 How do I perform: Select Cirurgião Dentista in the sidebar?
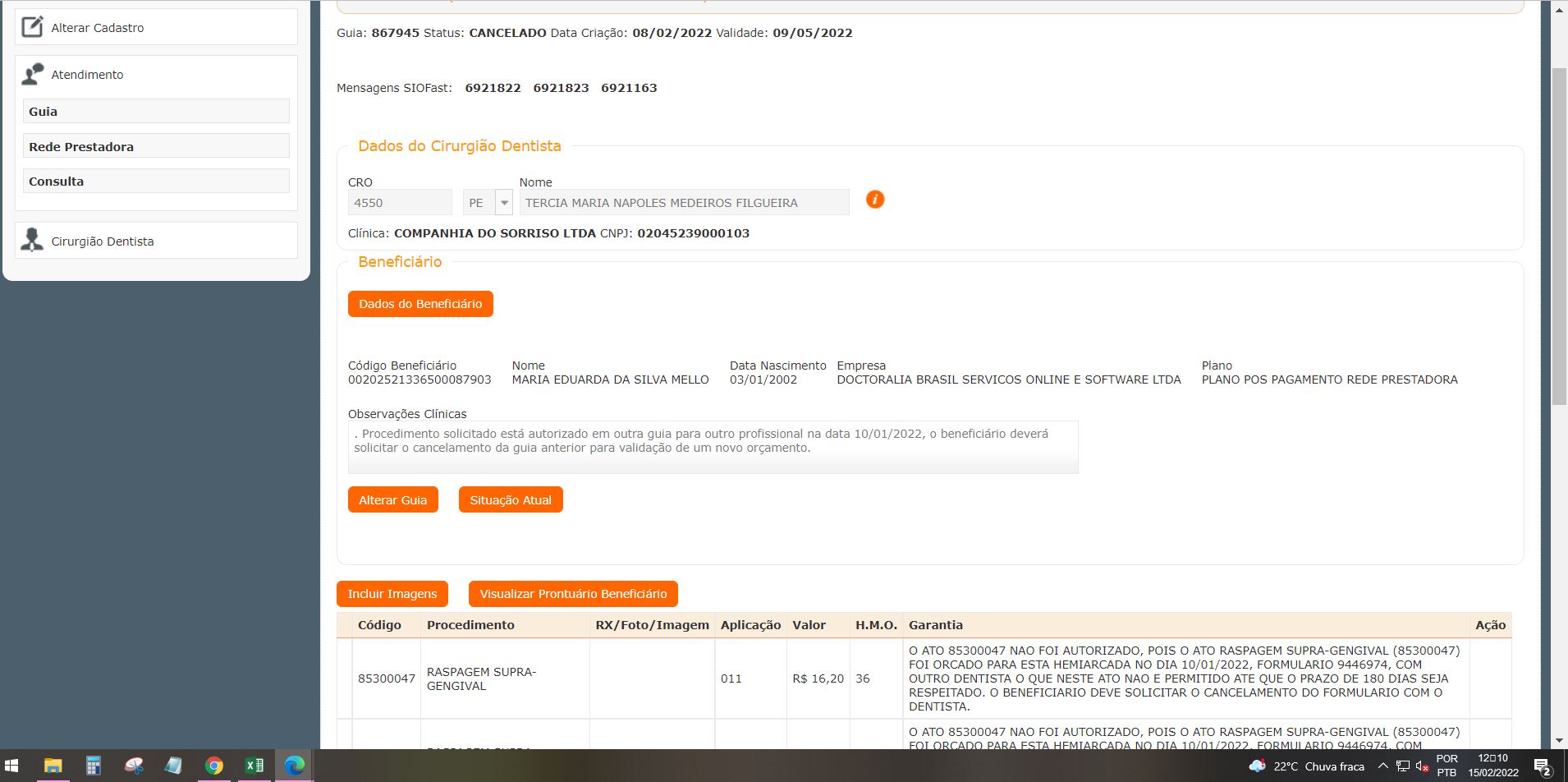tap(156, 241)
